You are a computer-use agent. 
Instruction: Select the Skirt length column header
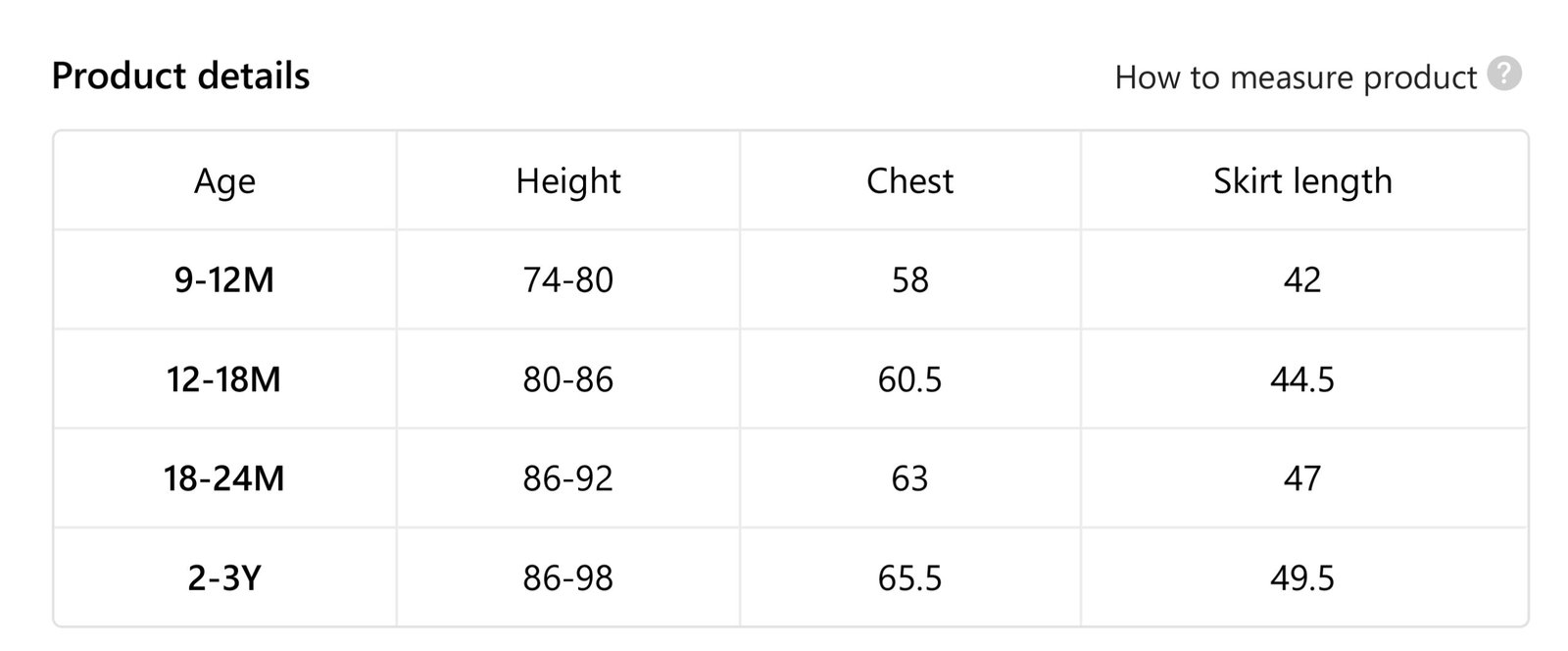point(1302,181)
